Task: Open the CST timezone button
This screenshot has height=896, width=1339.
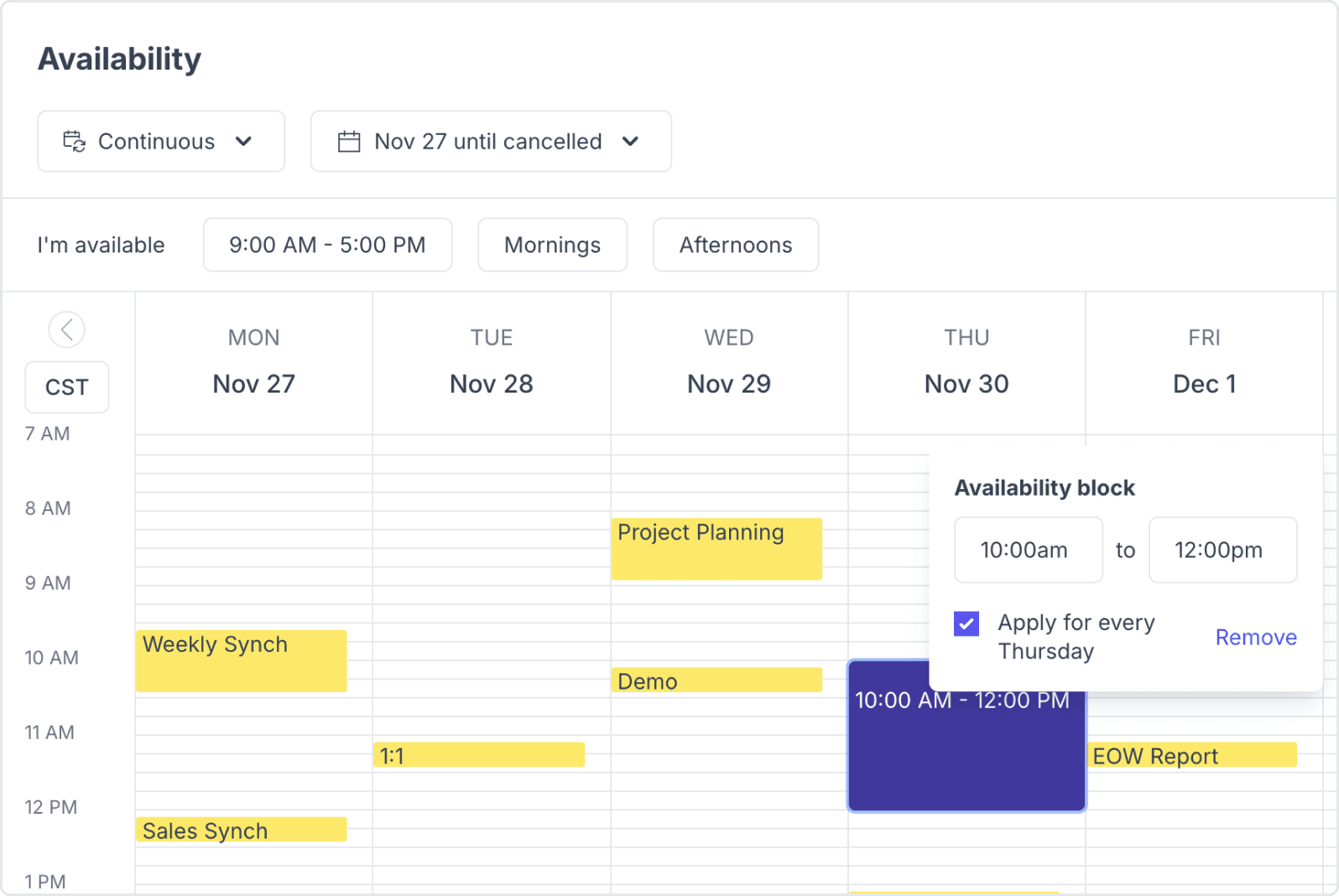Action: (67, 387)
